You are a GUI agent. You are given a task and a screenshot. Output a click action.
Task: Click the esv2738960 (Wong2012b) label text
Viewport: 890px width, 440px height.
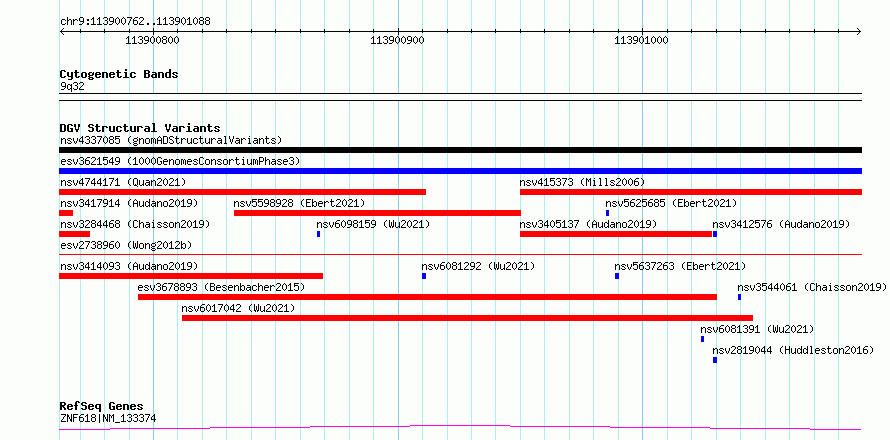coord(126,245)
